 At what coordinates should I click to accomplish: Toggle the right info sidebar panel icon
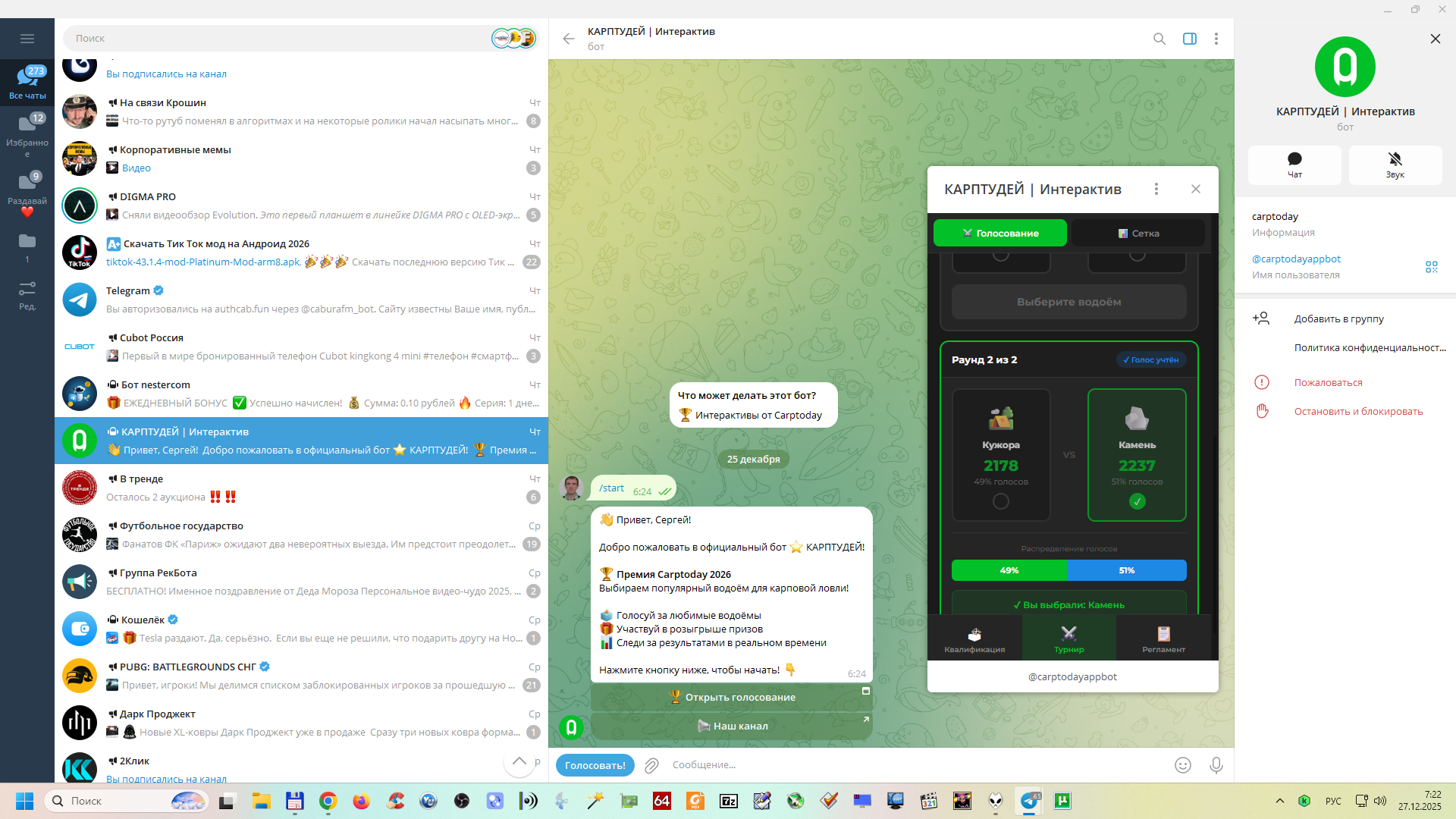point(1190,39)
